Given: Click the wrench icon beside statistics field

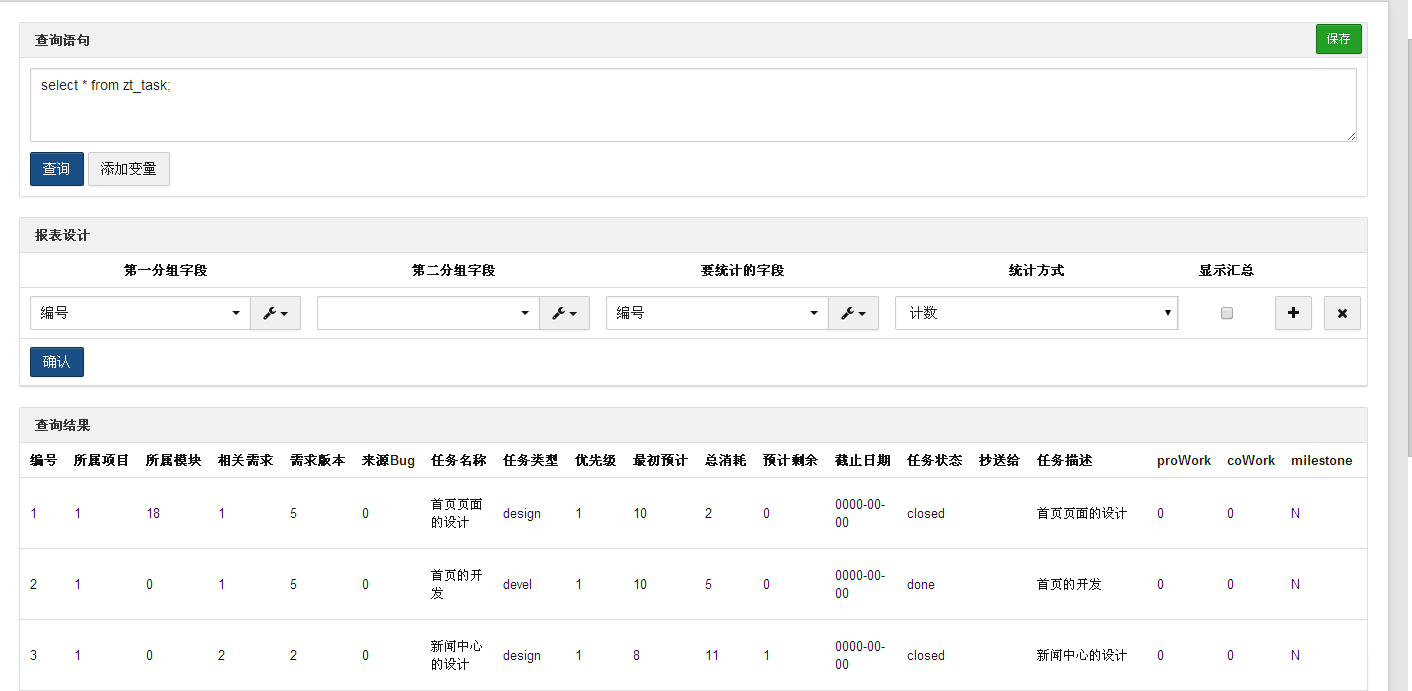Looking at the screenshot, I should 853,313.
